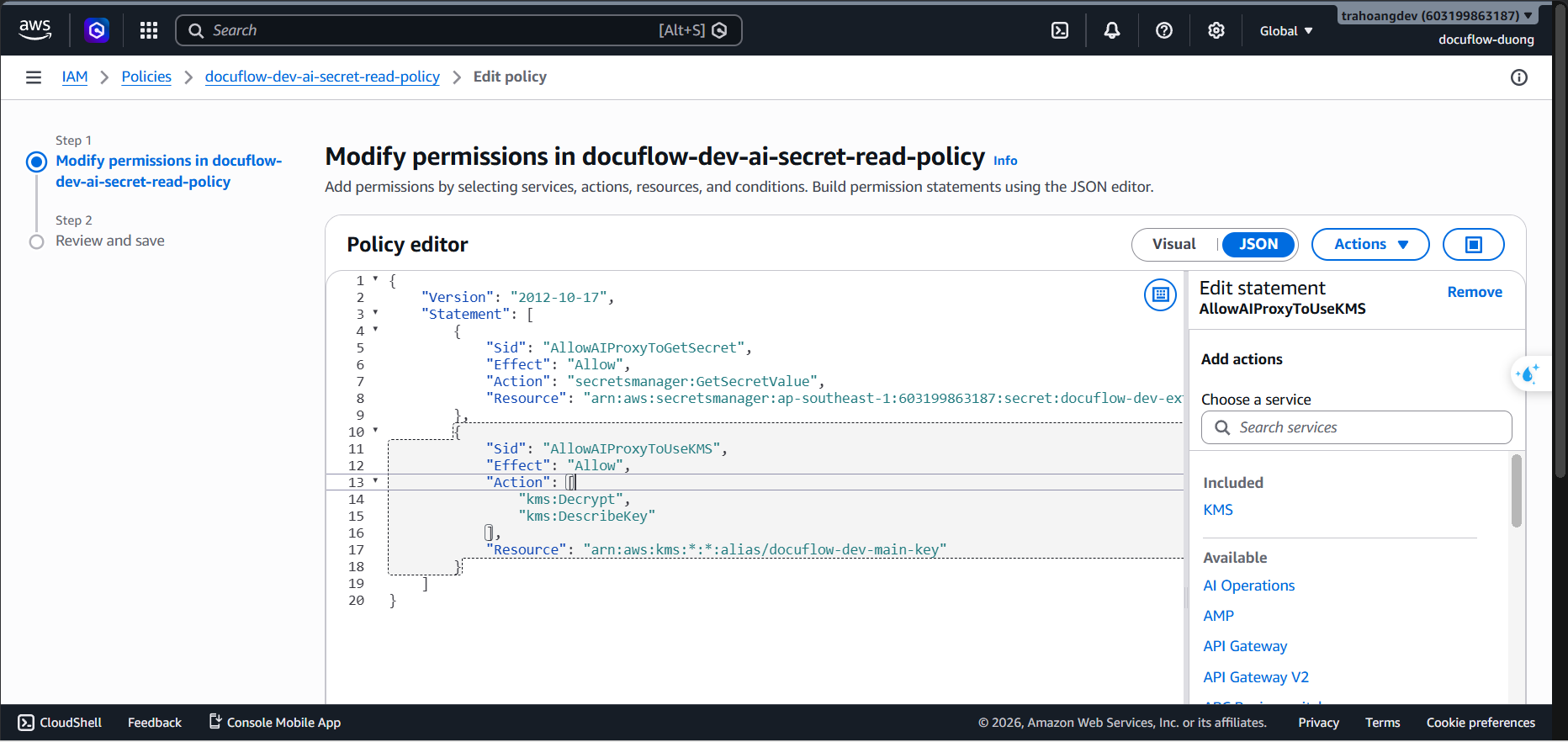Click the "kms:Decrypt" action line
1568x742 pixels.
click(x=574, y=500)
